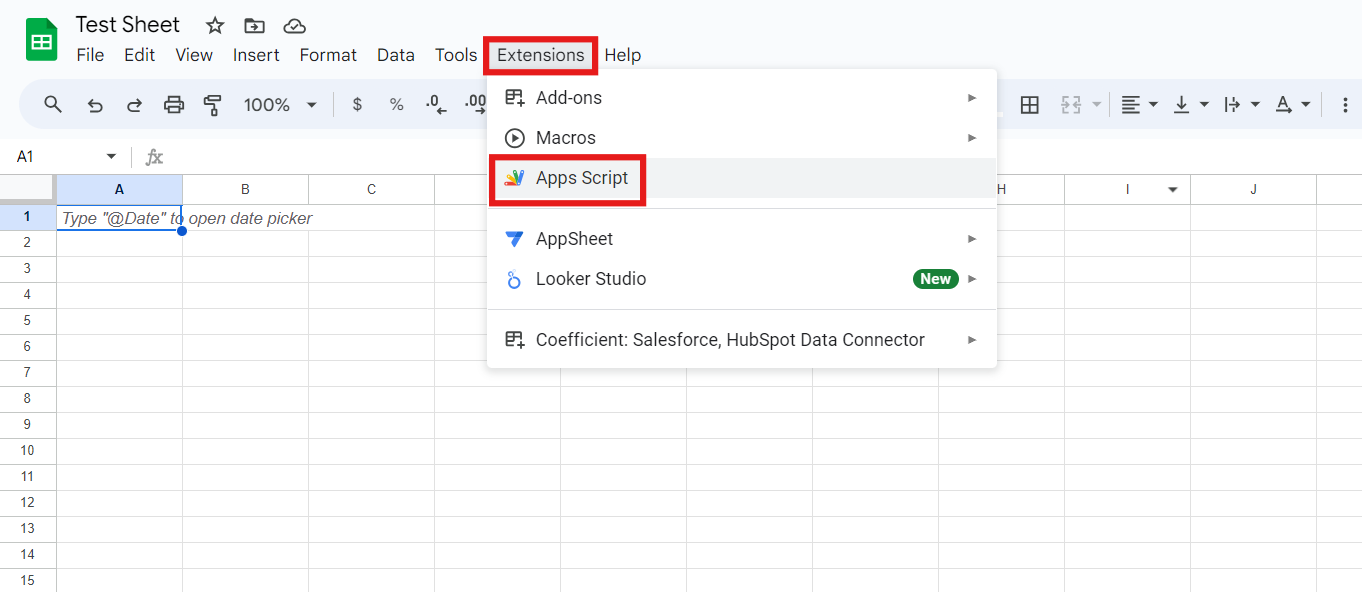Decrease decimal places
Screen dimensions: 1362x592
coord(436,104)
